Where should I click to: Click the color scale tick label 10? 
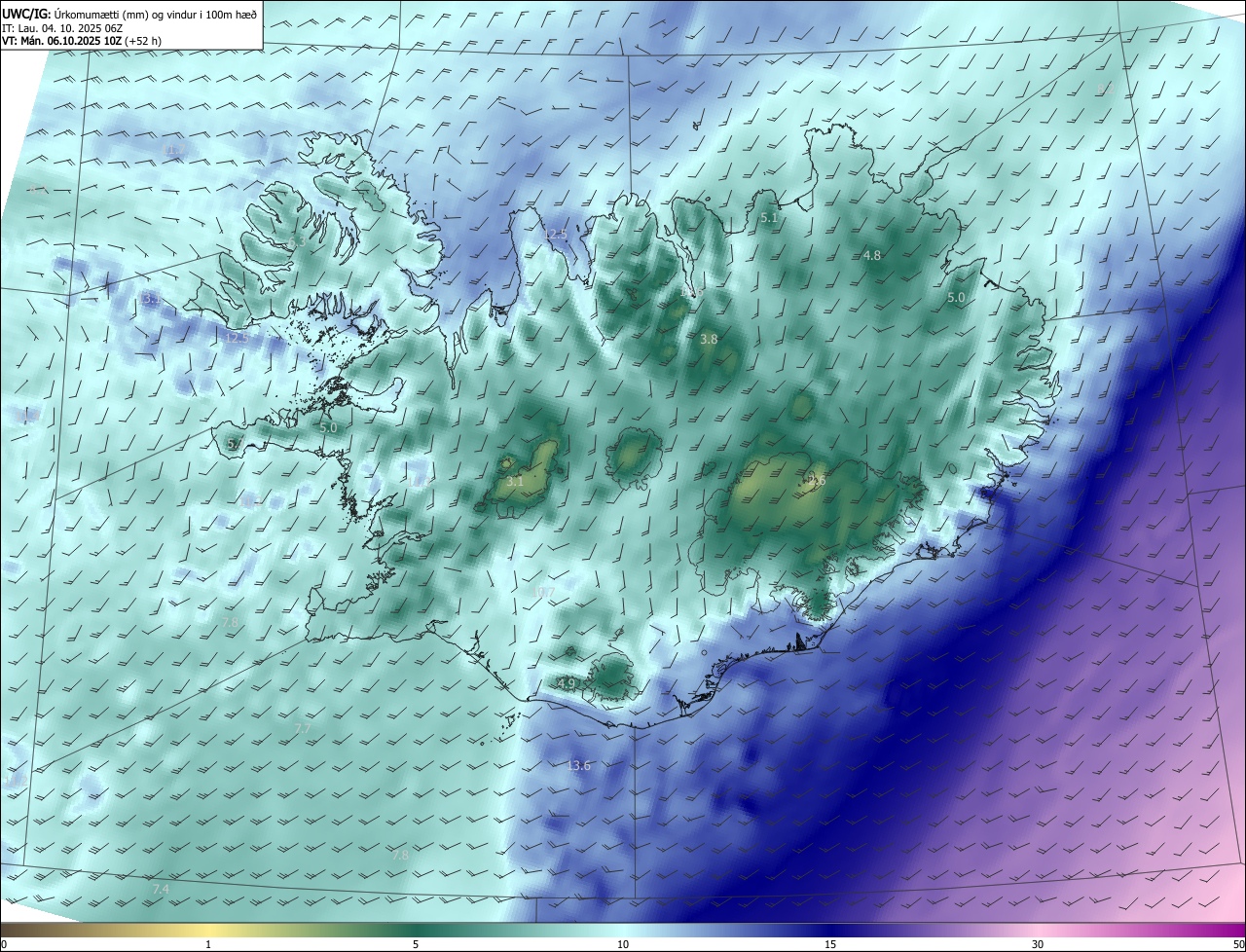pyautogui.click(x=623, y=945)
